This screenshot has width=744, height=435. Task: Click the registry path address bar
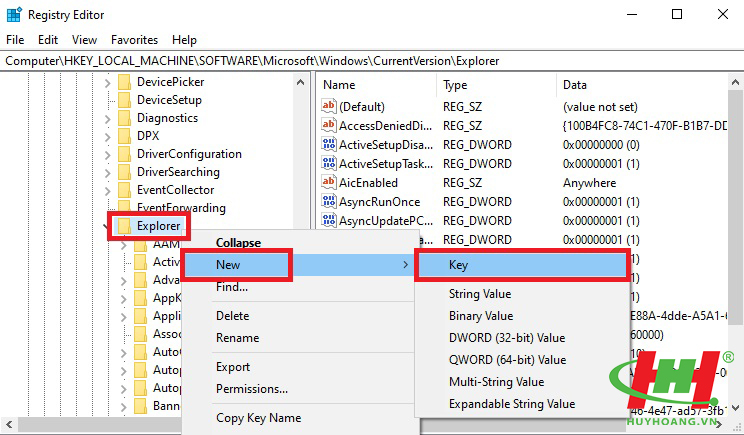coord(372,61)
